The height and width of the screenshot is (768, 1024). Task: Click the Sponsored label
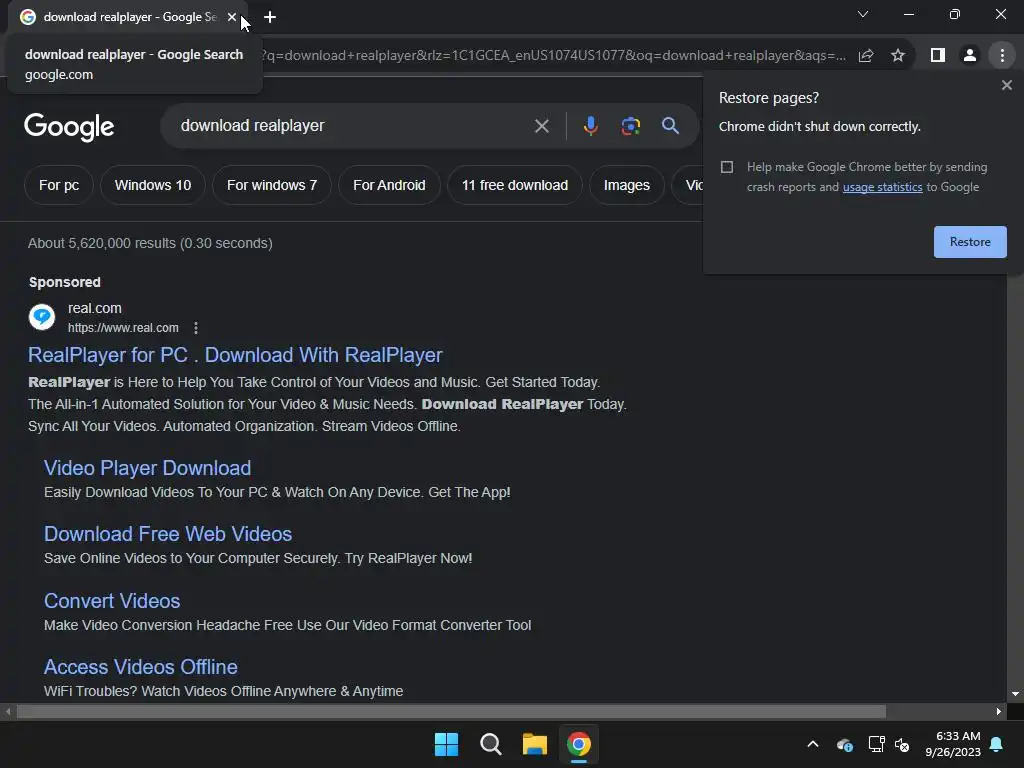click(65, 282)
